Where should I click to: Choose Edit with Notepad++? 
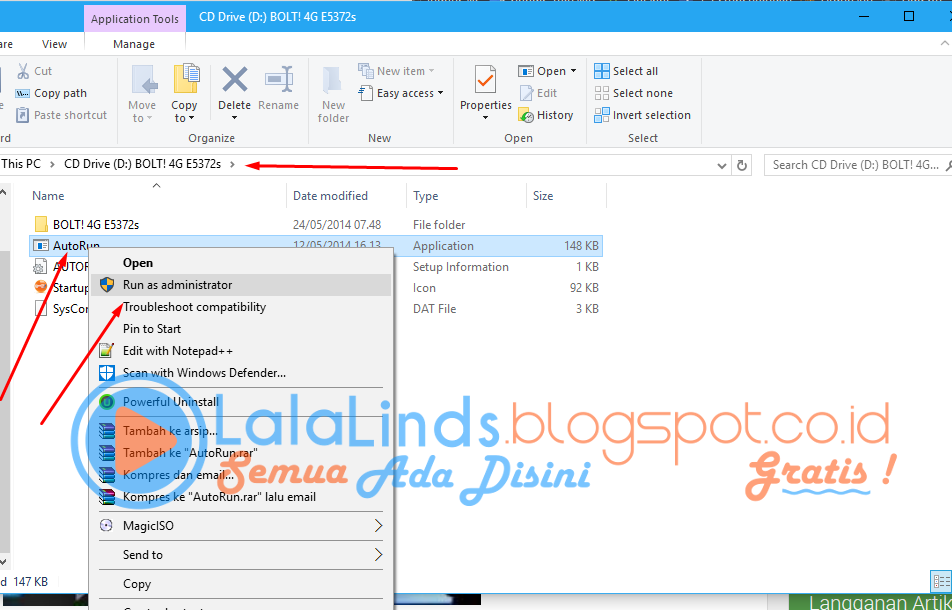[241, 350]
